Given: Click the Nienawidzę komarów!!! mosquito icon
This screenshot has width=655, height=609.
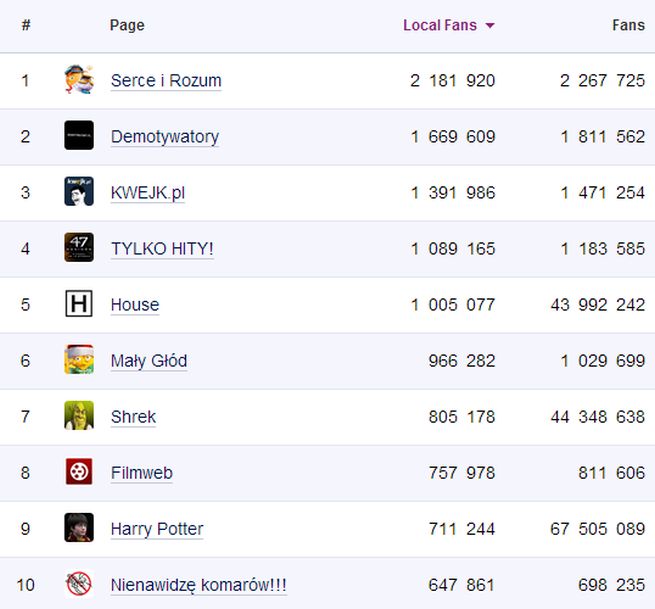Looking at the screenshot, I should coord(79,584).
